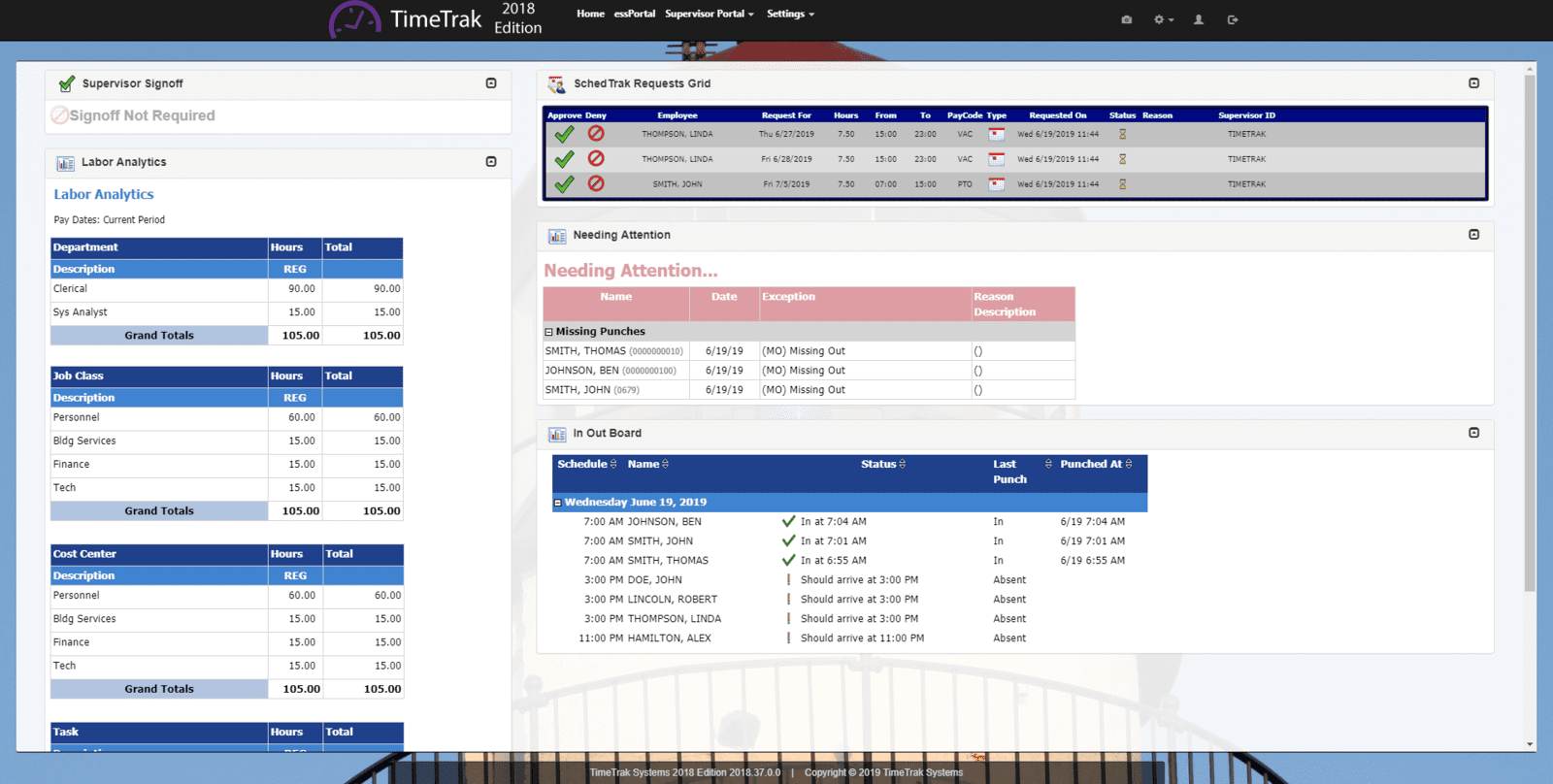
Task: Click hourglass status icon for 7/5/2019 request
Action: tap(1123, 184)
